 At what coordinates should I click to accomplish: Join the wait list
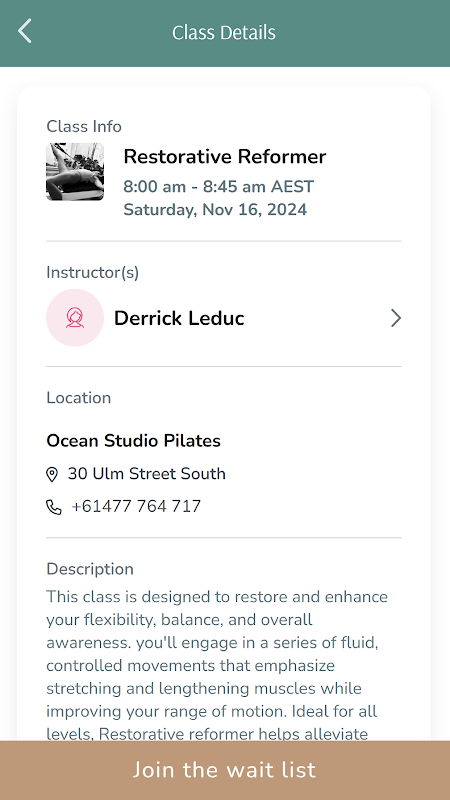pyautogui.click(x=225, y=770)
